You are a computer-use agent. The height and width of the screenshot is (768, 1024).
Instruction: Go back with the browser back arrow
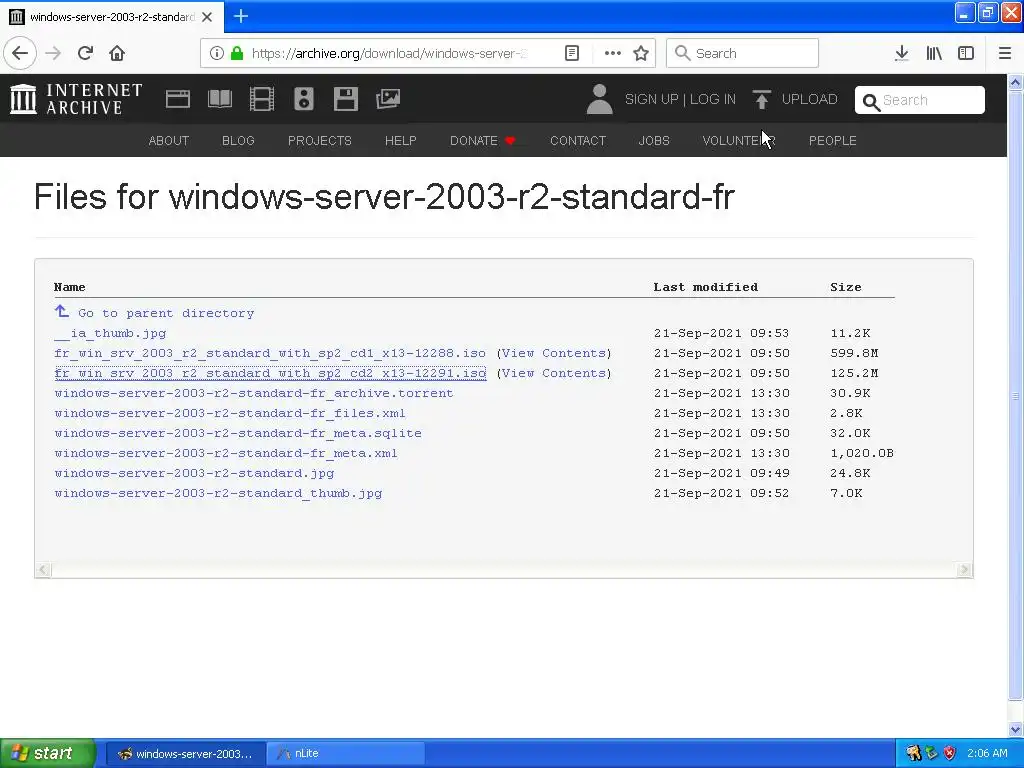coord(20,54)
